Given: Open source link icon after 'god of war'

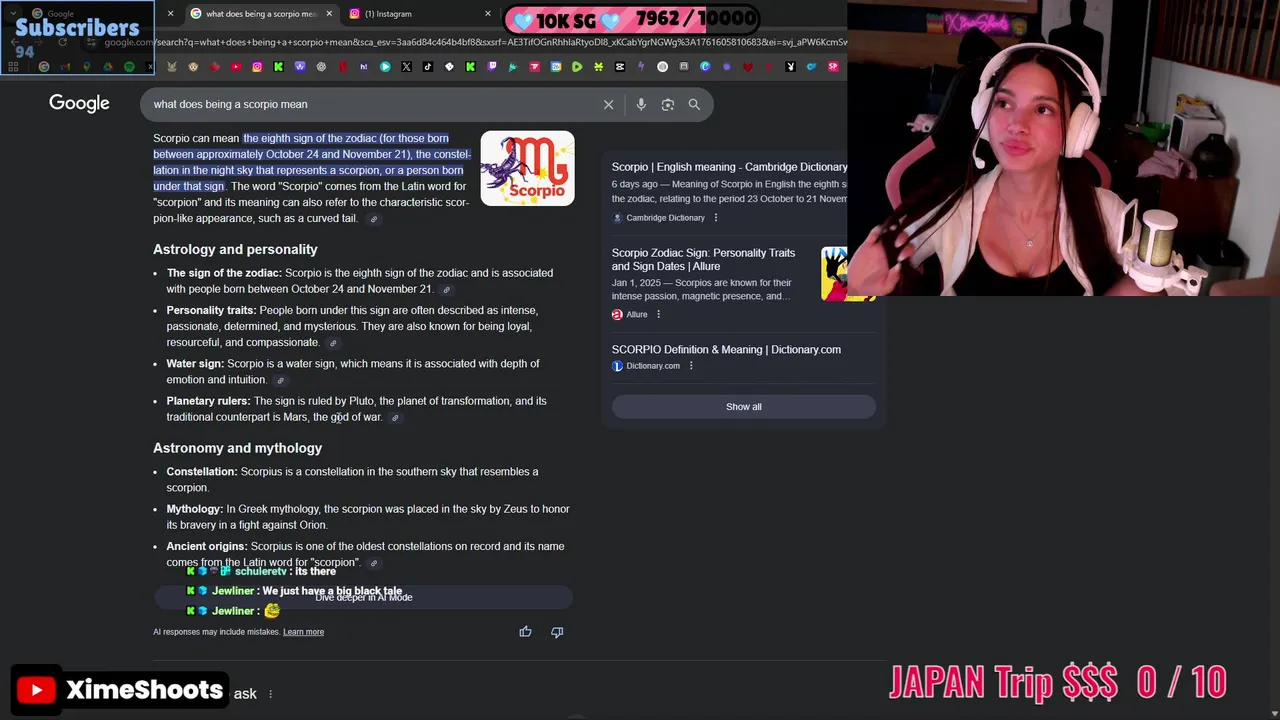Looking at the screenshot, I should pyautogui.click(x=395, y=418).
